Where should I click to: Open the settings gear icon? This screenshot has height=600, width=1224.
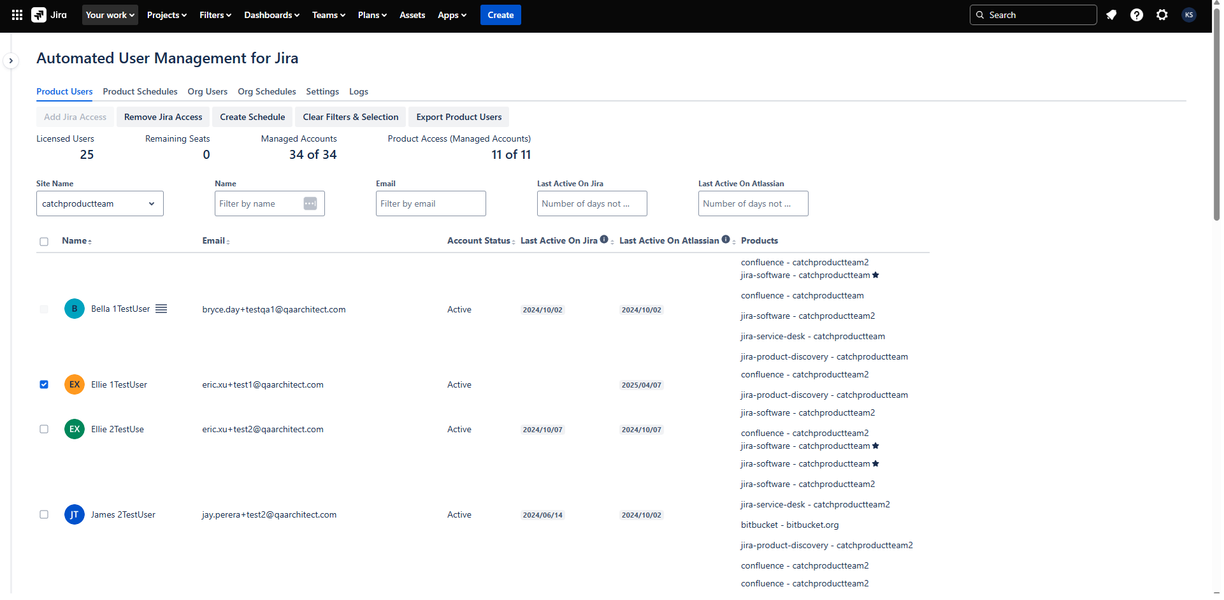(1162, 15)
